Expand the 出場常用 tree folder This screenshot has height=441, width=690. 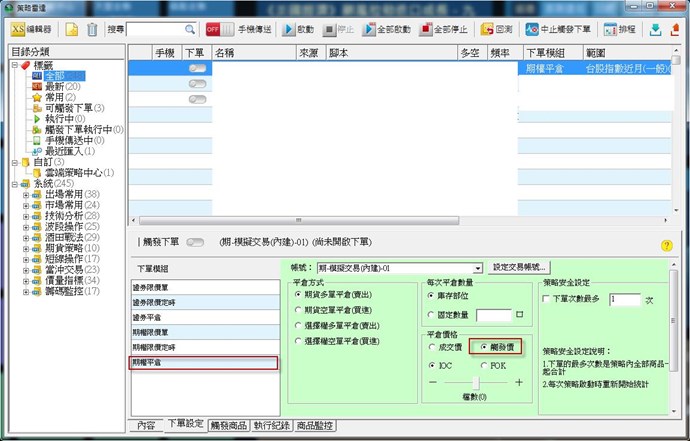[26, 193]
